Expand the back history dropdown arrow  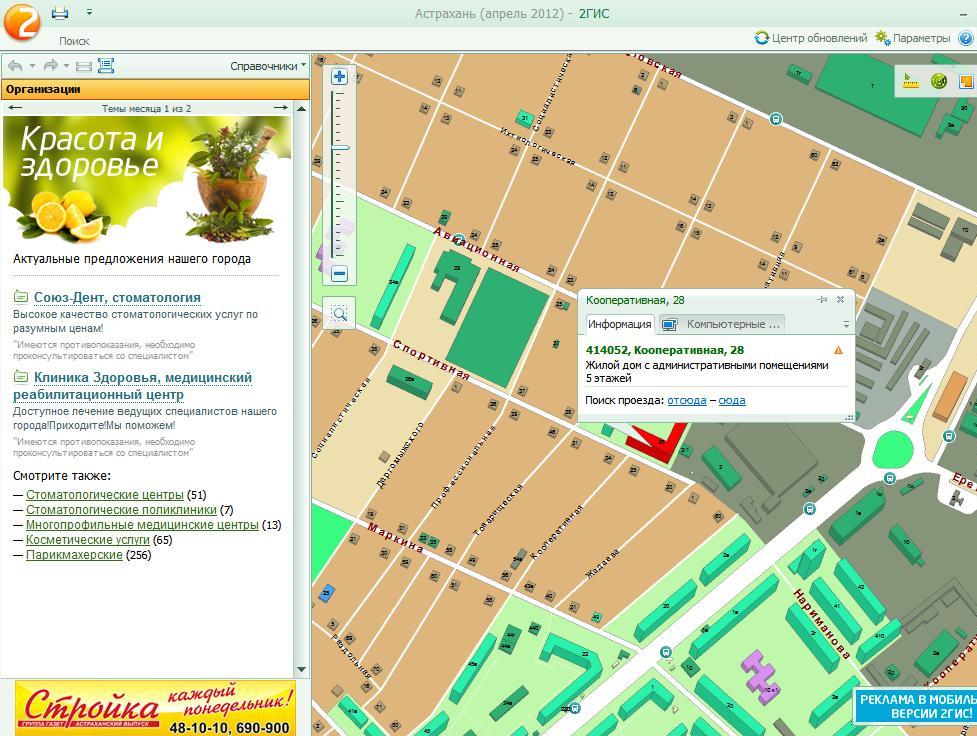32,65
